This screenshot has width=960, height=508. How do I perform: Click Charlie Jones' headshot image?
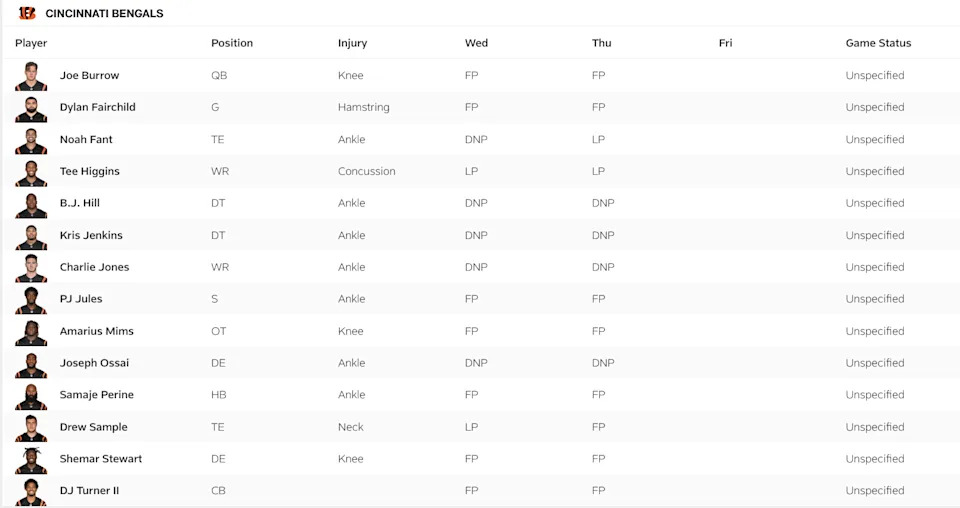point(31,268)
